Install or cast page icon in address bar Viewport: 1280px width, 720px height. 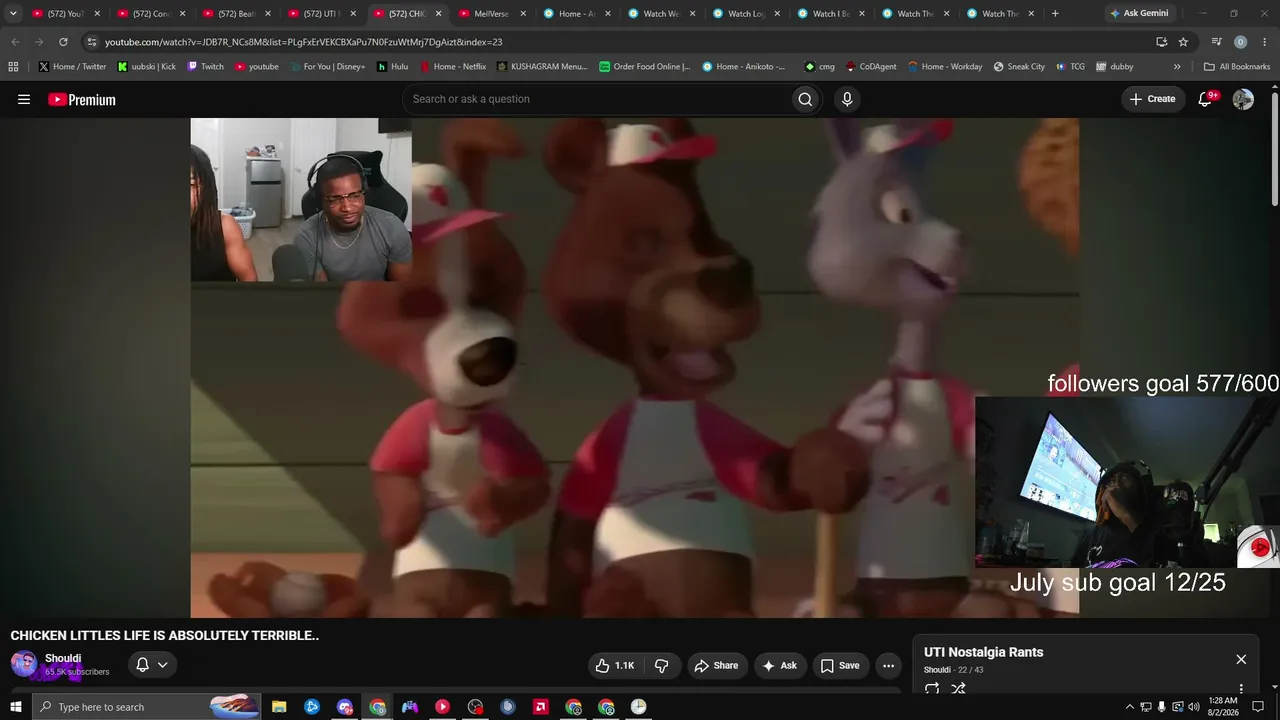point(1161,42)
